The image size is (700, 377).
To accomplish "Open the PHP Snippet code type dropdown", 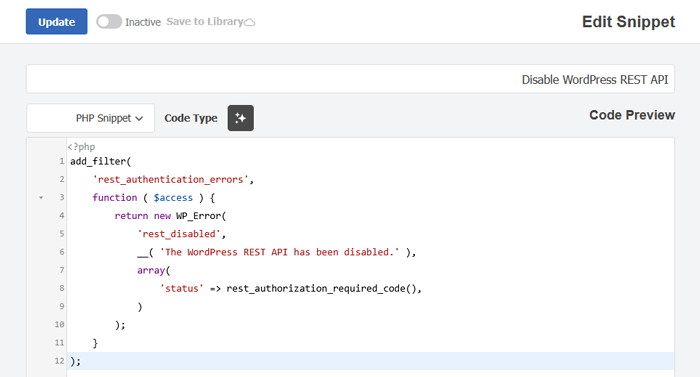I will click(x=91, y=118).
